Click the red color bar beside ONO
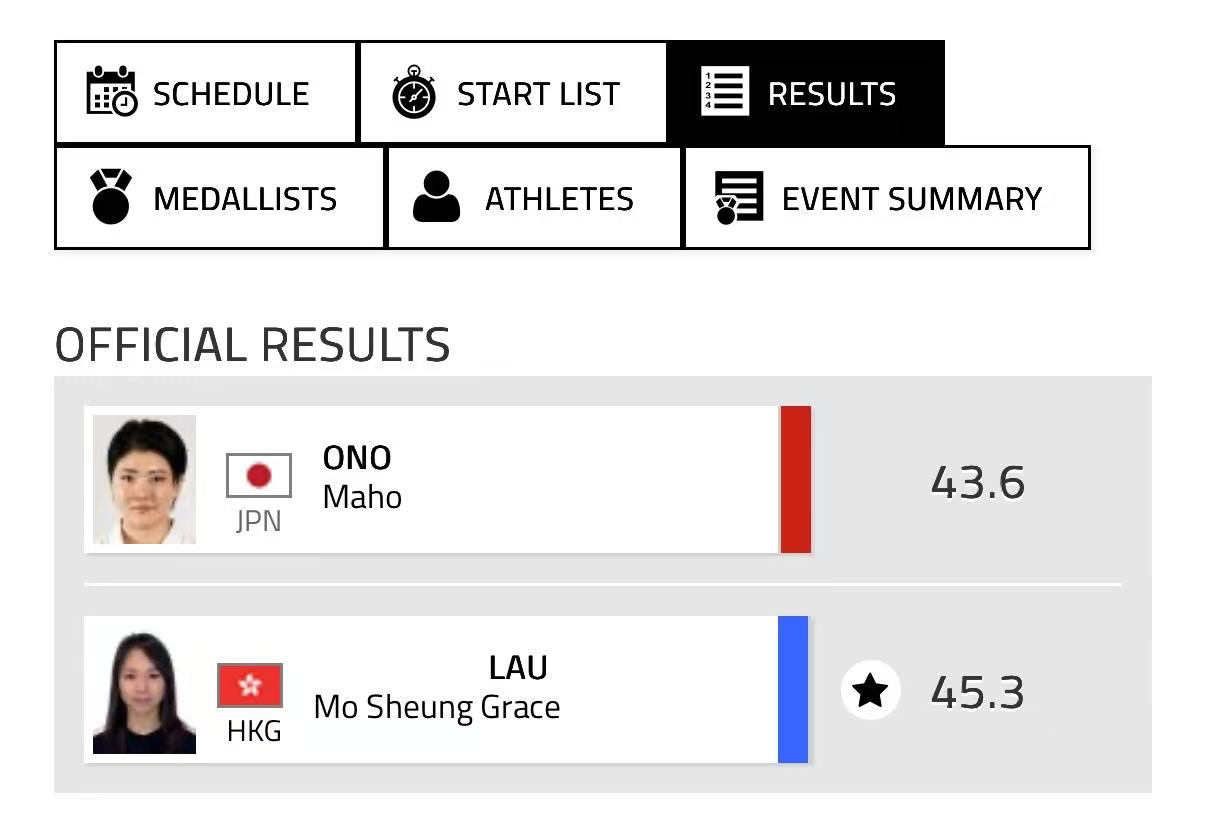The image size is (1206, 819). 795,479
